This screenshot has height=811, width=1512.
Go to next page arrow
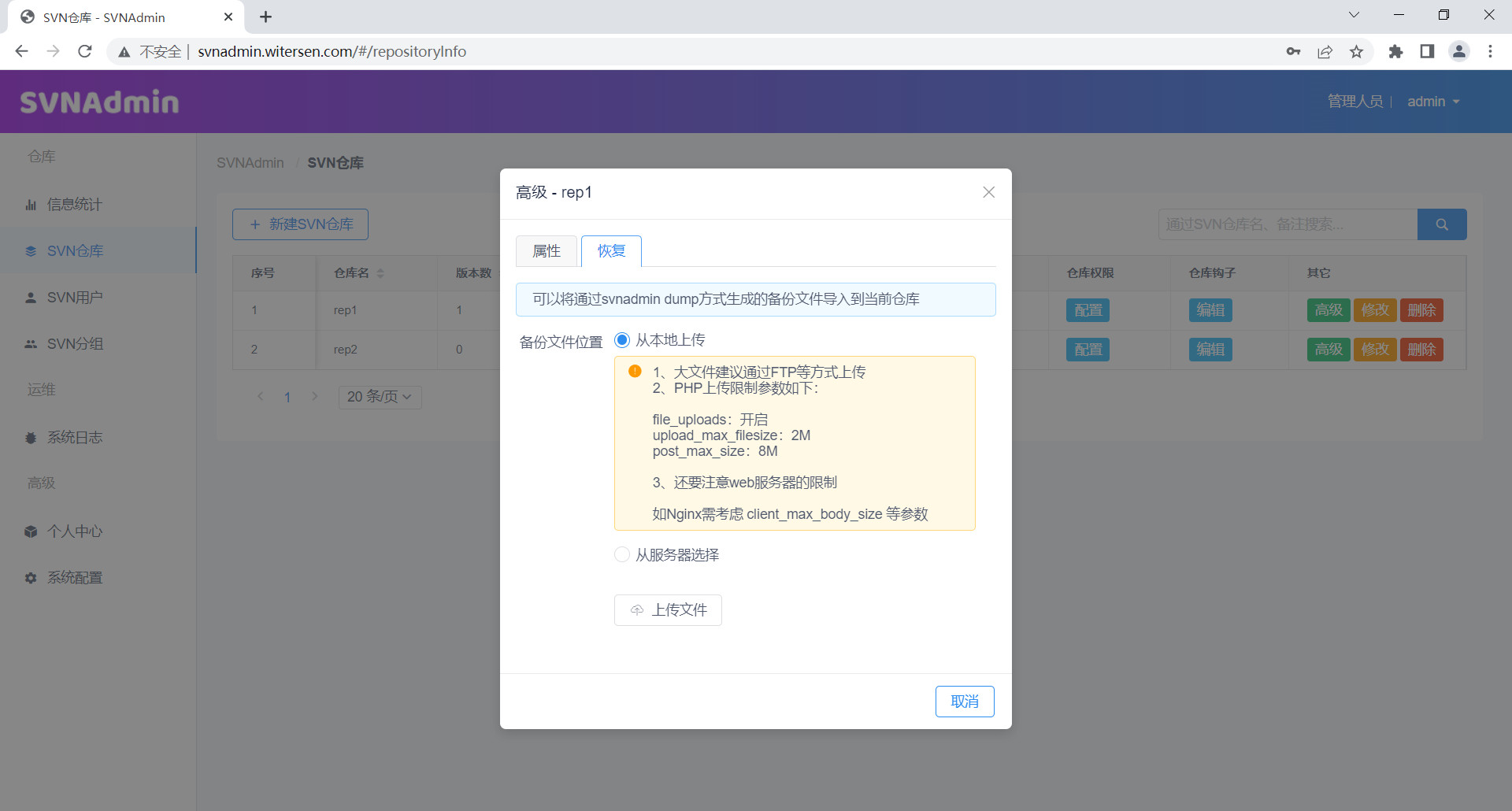315,396
